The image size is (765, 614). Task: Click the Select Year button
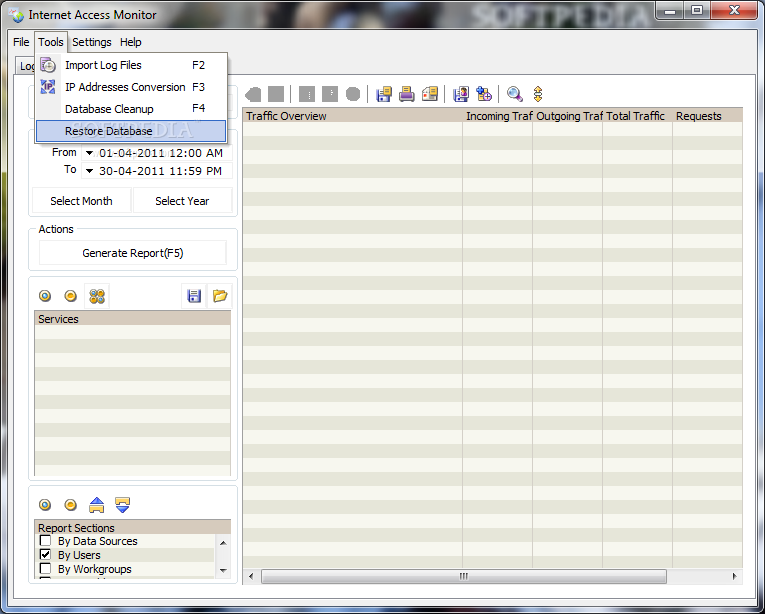(182, 201)
